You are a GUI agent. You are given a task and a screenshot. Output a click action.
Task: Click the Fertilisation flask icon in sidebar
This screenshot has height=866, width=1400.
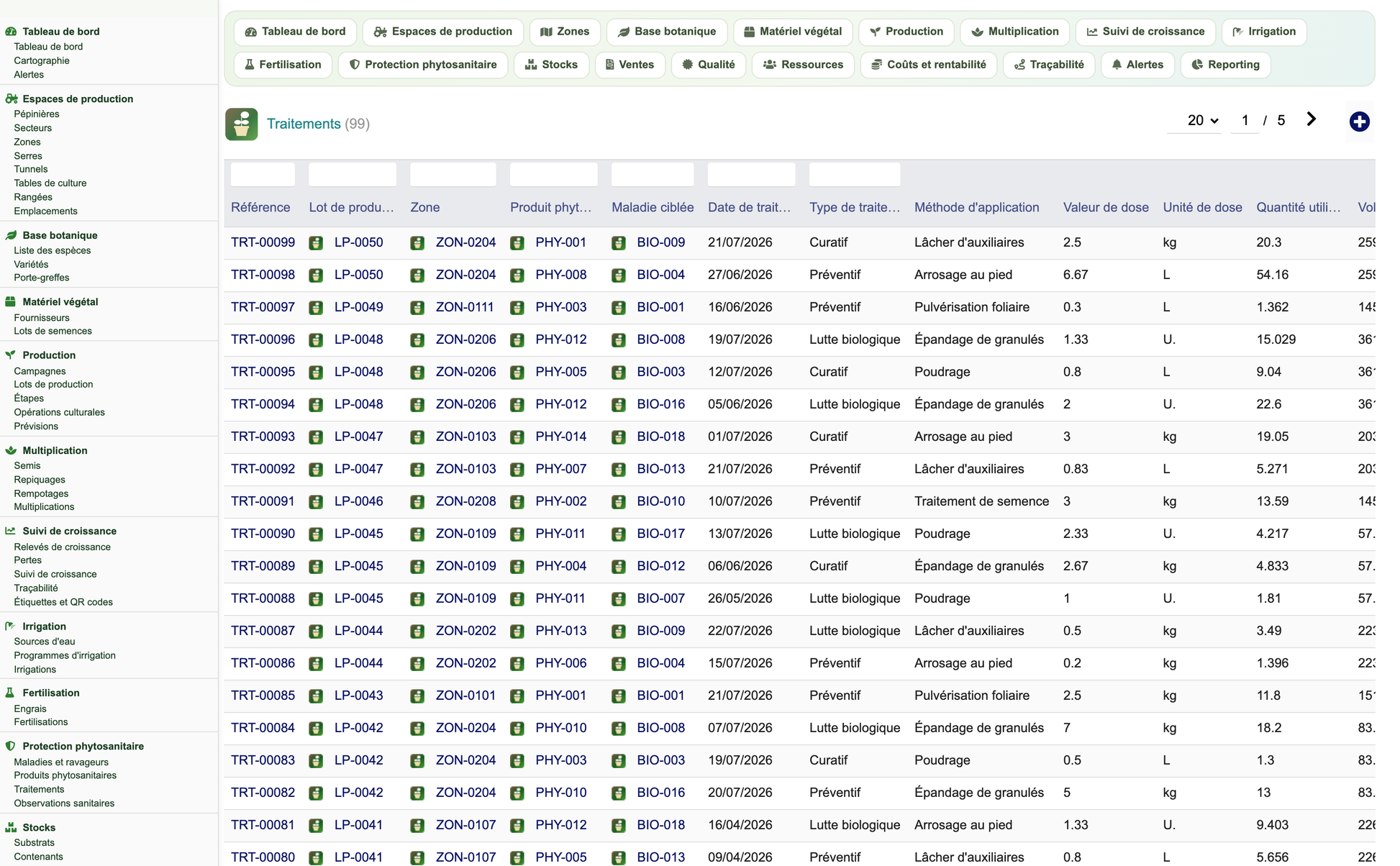[11, 693]
